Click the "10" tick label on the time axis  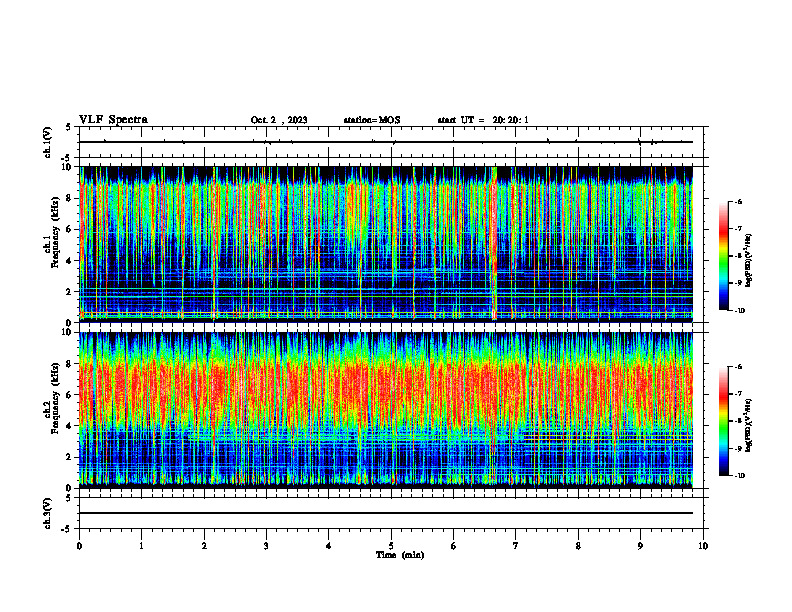click(x=703, y=546)
